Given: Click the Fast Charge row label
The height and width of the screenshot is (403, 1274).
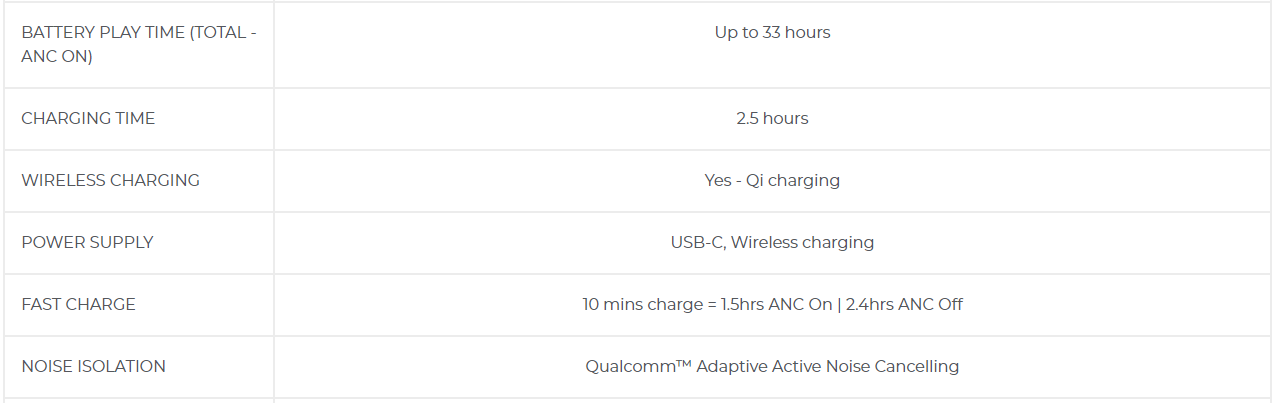Looking at the screenshot, I should [x=78, y=304].
